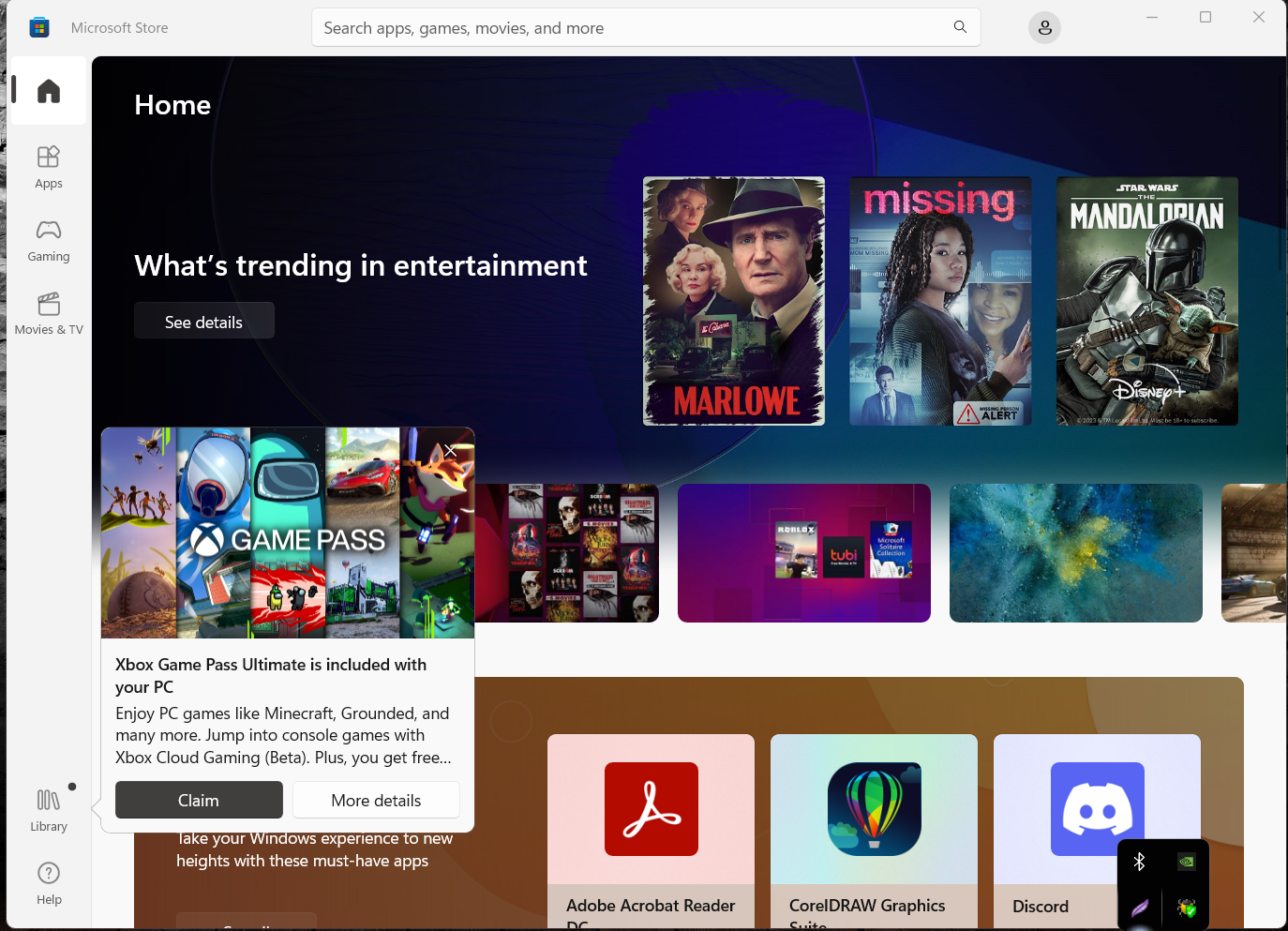
Task: Click the CorelDRAW balloon app icon
Action: click(875, 809)
